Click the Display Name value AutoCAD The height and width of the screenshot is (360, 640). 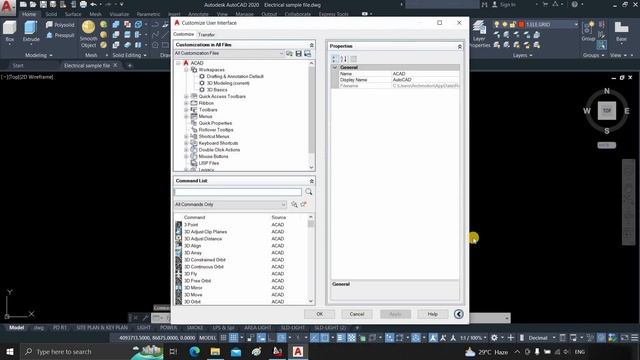pyautogui.click(x=402, y=80)
